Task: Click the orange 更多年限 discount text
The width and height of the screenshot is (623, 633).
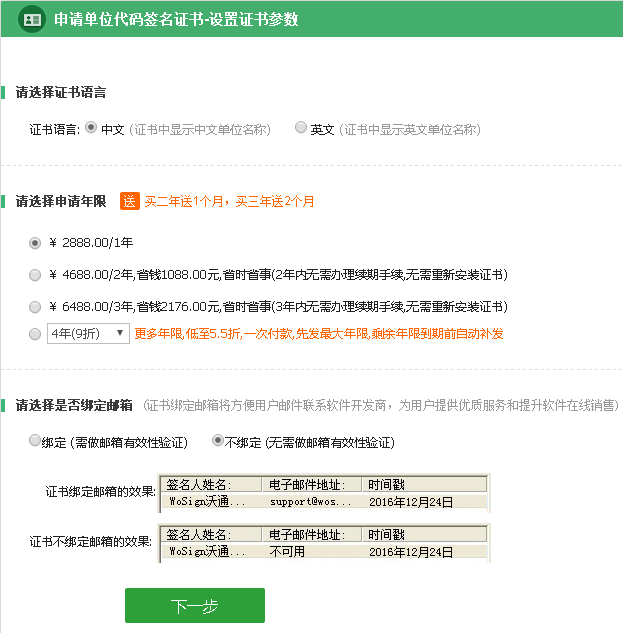Action: click(318, 333)
